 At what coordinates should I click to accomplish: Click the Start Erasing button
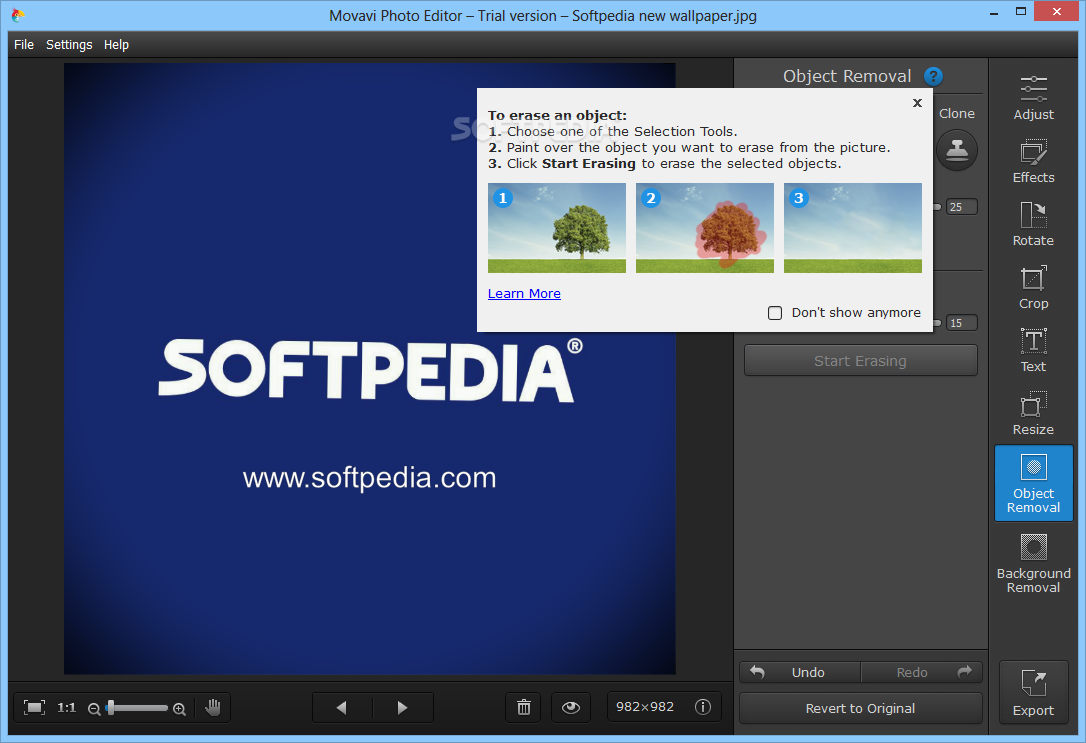pos(860,360)
